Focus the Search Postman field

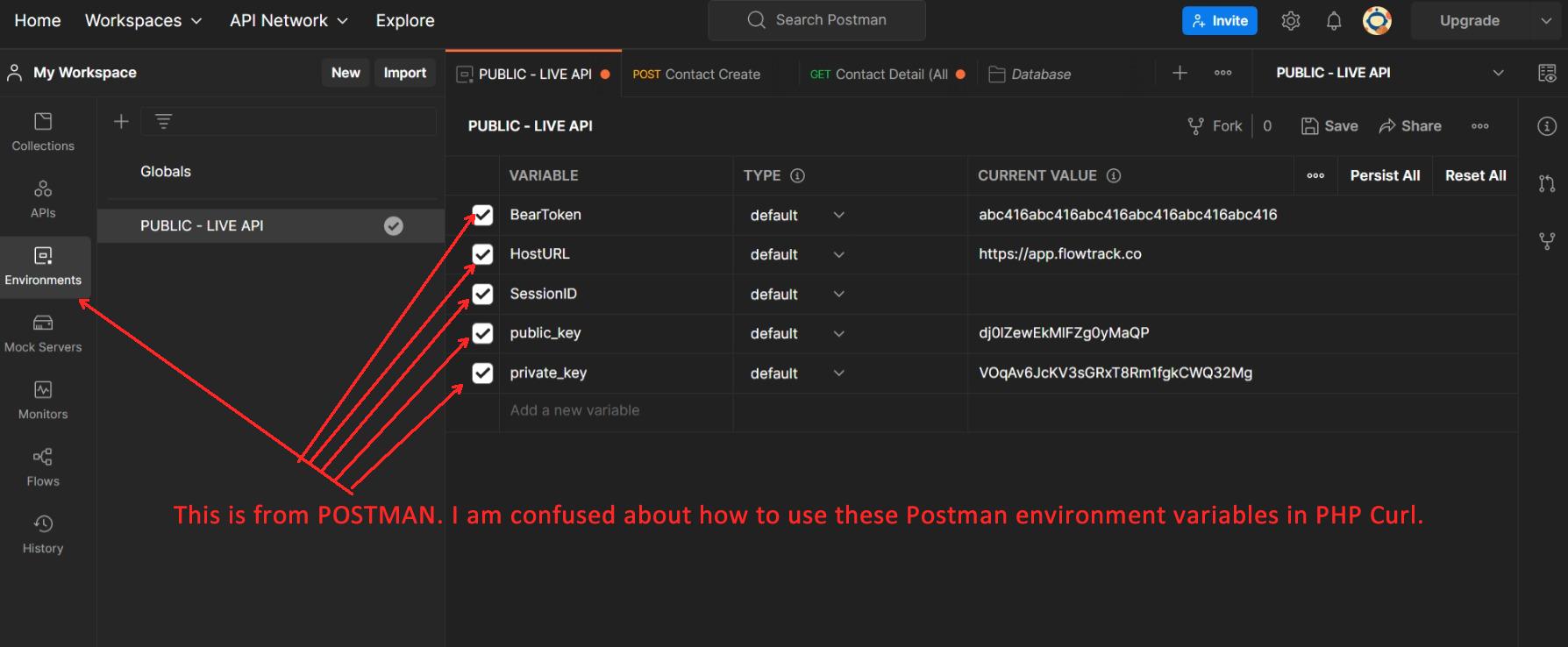816,20
